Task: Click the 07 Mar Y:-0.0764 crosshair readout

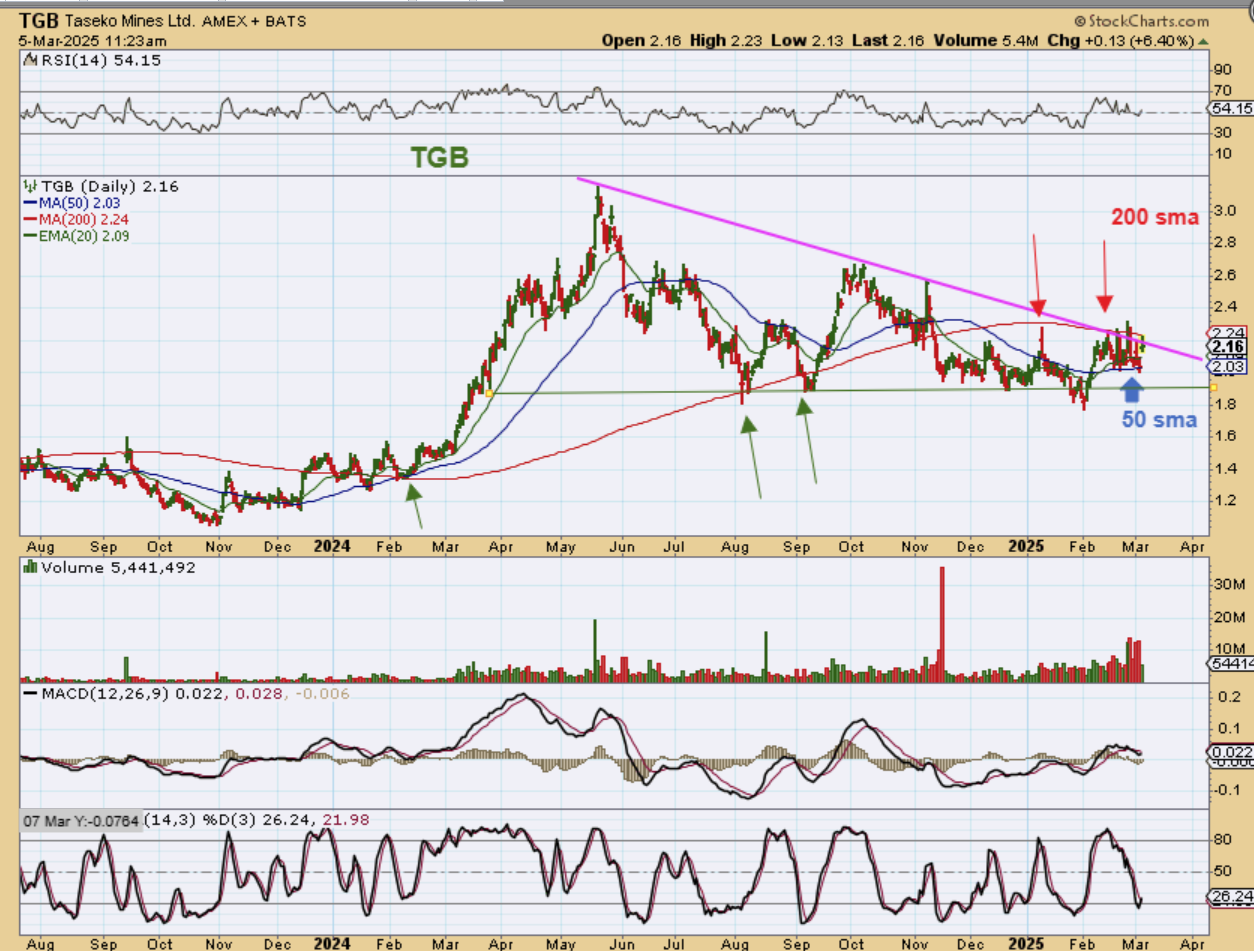Action: 82,820
